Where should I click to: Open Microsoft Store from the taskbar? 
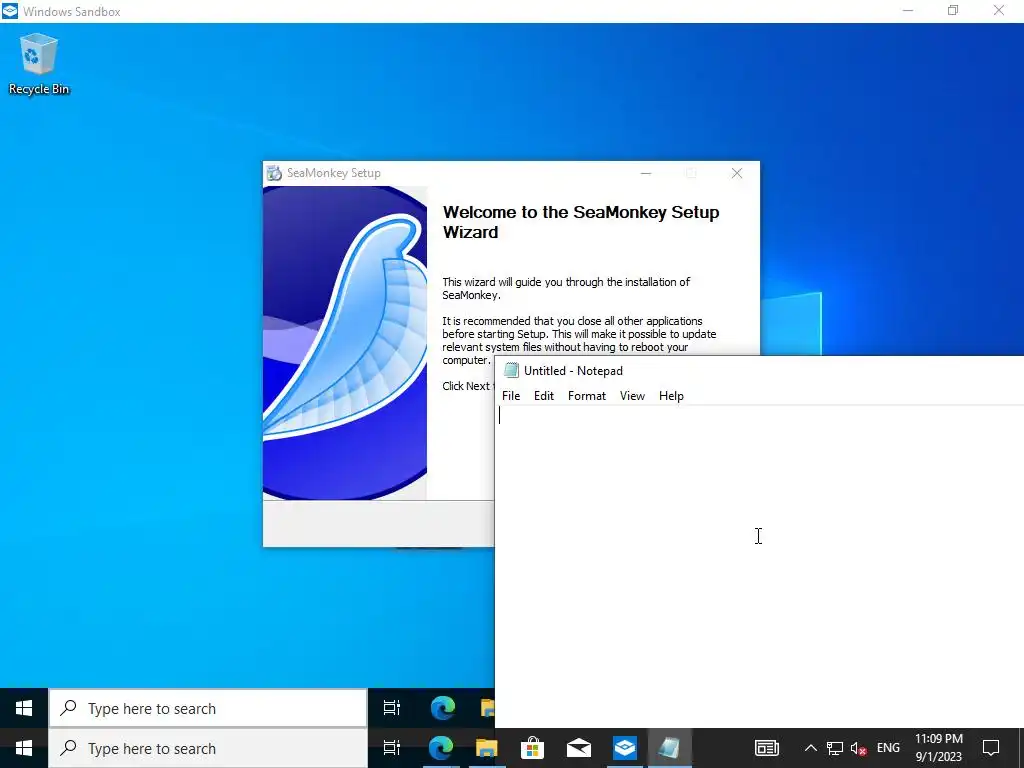click(532, 748)
